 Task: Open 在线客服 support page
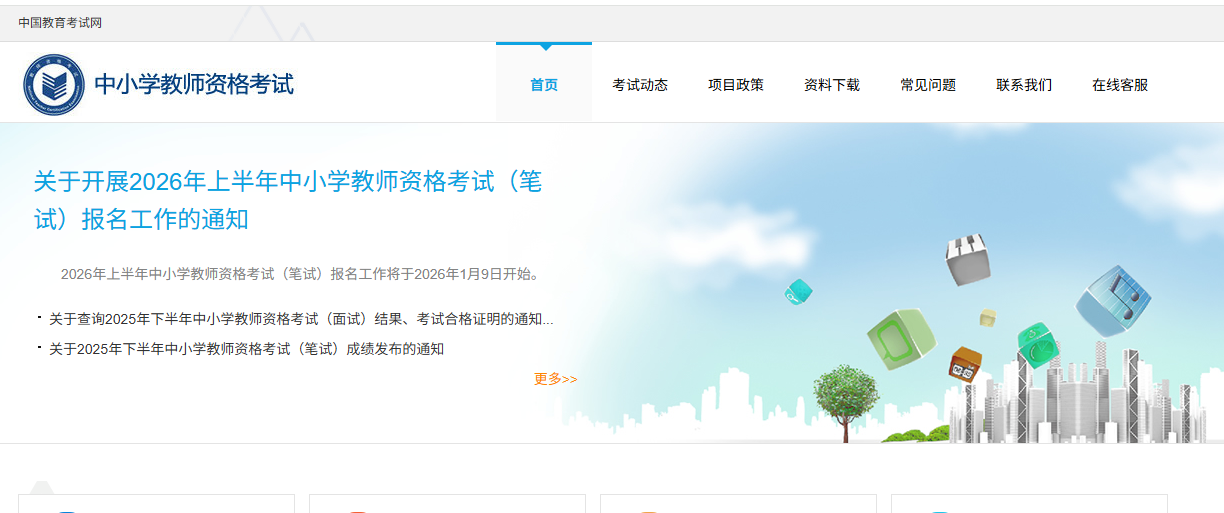(1120, 85)
